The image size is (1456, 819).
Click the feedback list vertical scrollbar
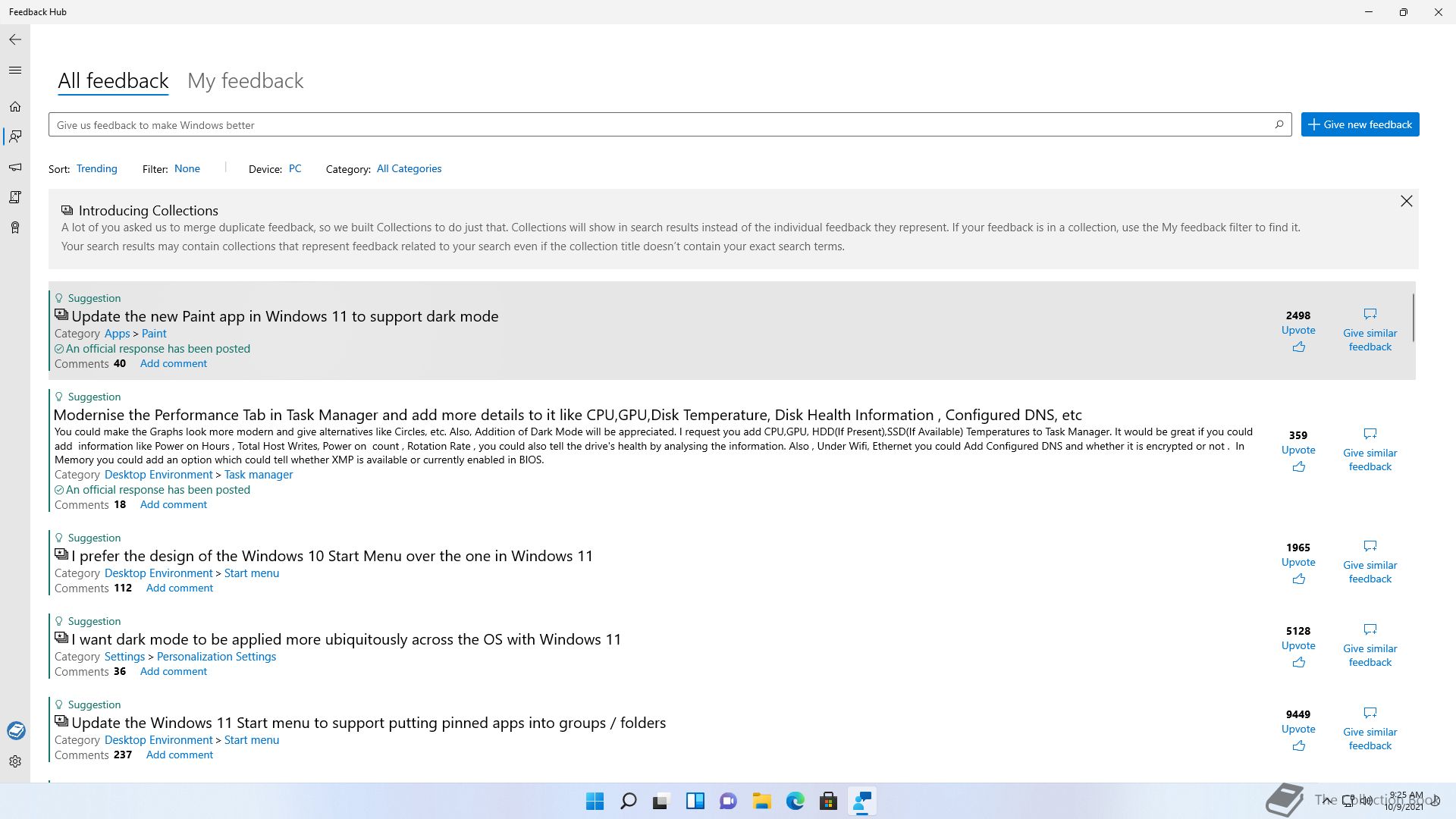tap(1414, 318)
